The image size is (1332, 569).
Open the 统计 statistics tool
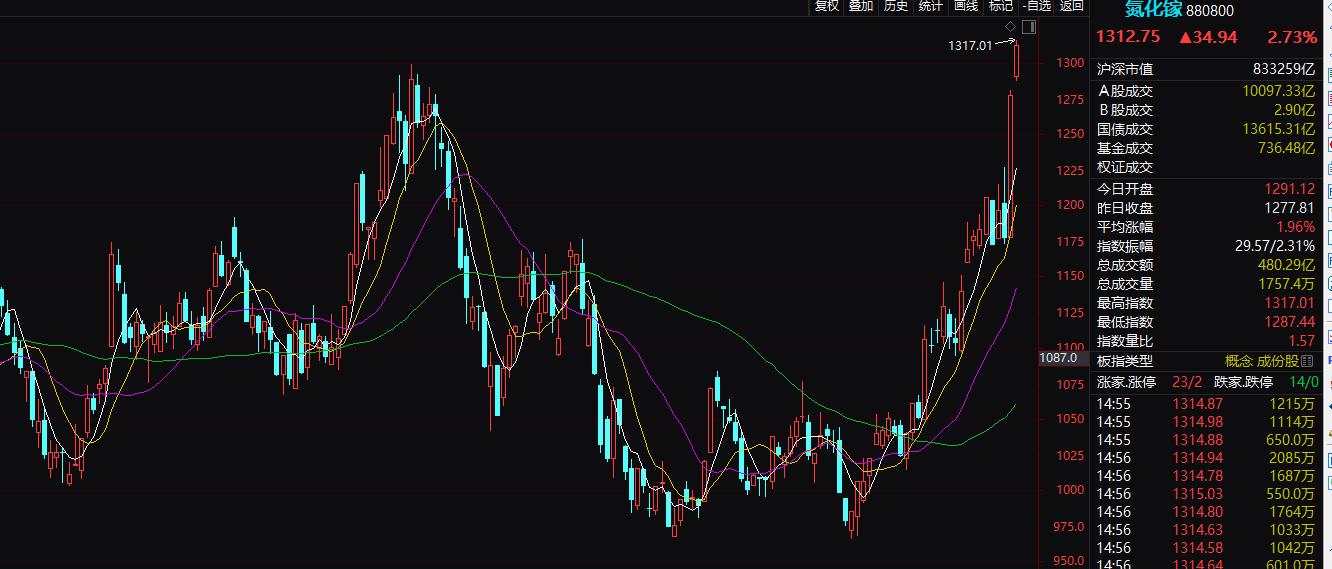coord(931,6)
